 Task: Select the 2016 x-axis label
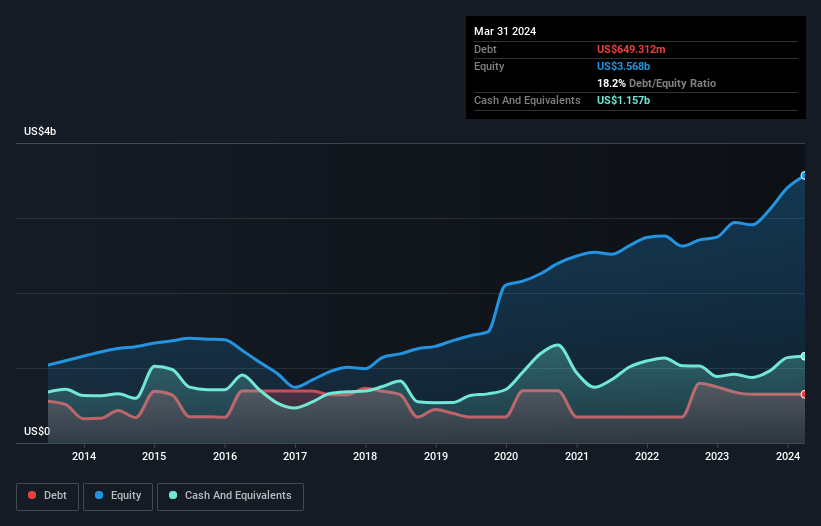[x=225, y=456]
